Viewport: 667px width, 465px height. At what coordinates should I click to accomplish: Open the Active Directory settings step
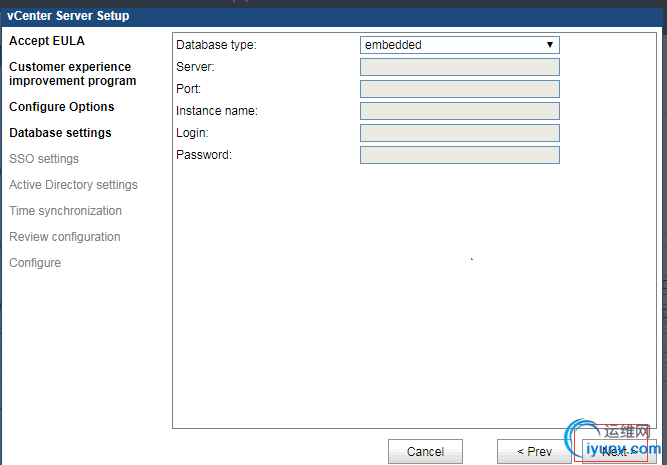pos(73,185)
